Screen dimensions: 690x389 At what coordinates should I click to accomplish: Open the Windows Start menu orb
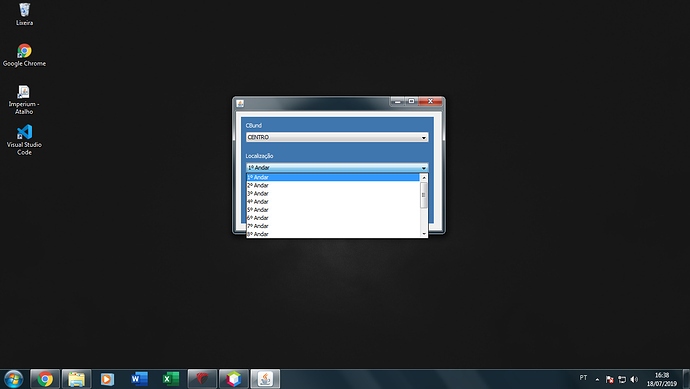(x=13, y=379)
